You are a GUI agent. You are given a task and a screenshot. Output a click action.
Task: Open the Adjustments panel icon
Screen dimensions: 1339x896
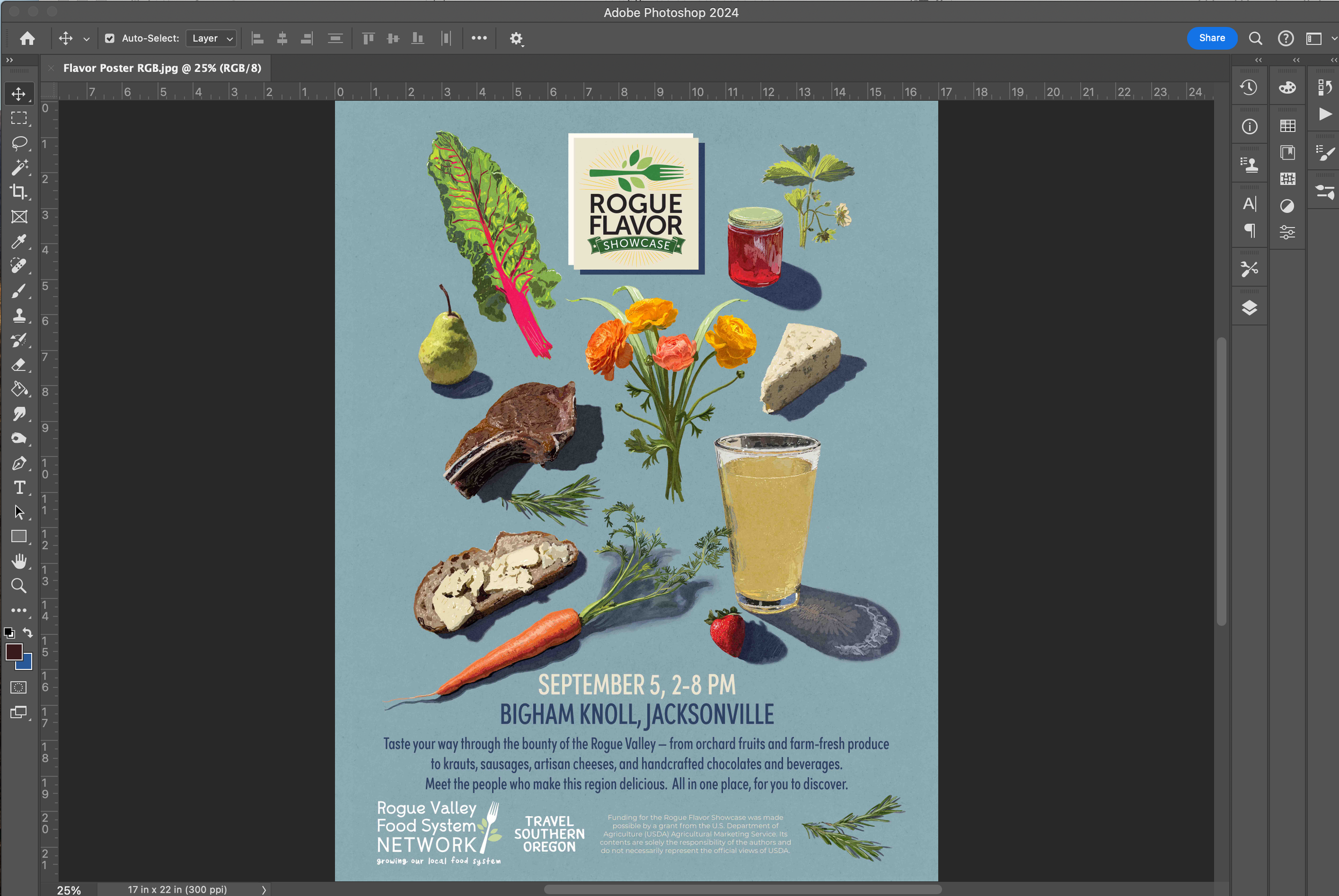(1287, 206)
